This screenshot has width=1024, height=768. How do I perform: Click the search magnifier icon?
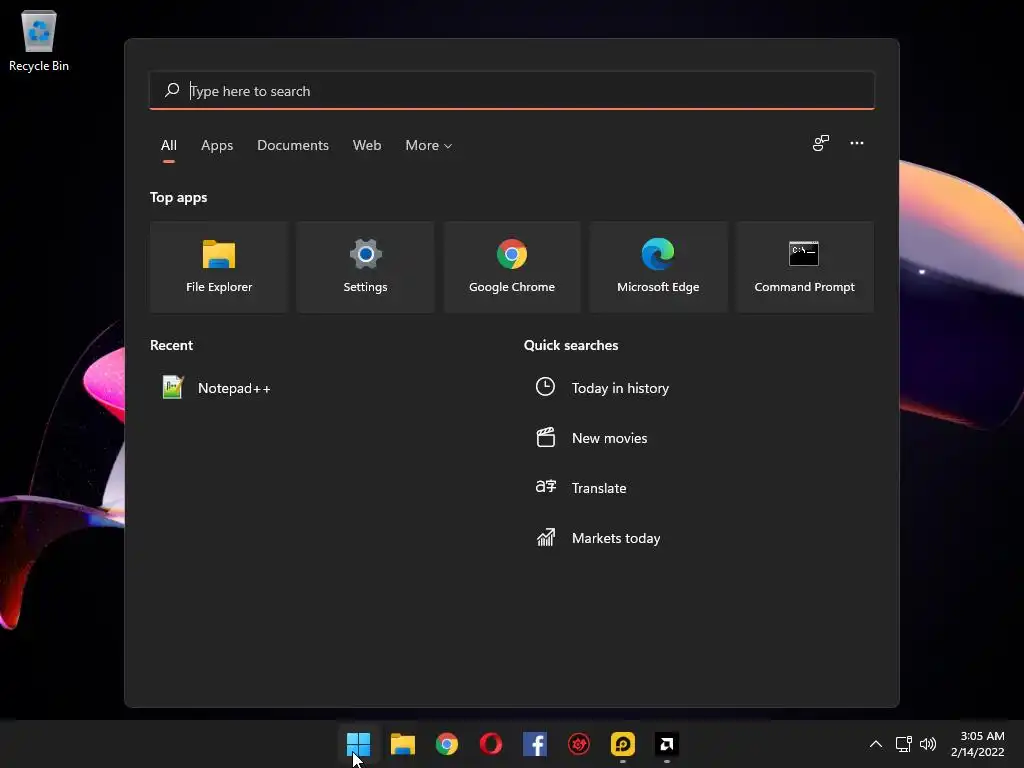[x=172, y=90]
